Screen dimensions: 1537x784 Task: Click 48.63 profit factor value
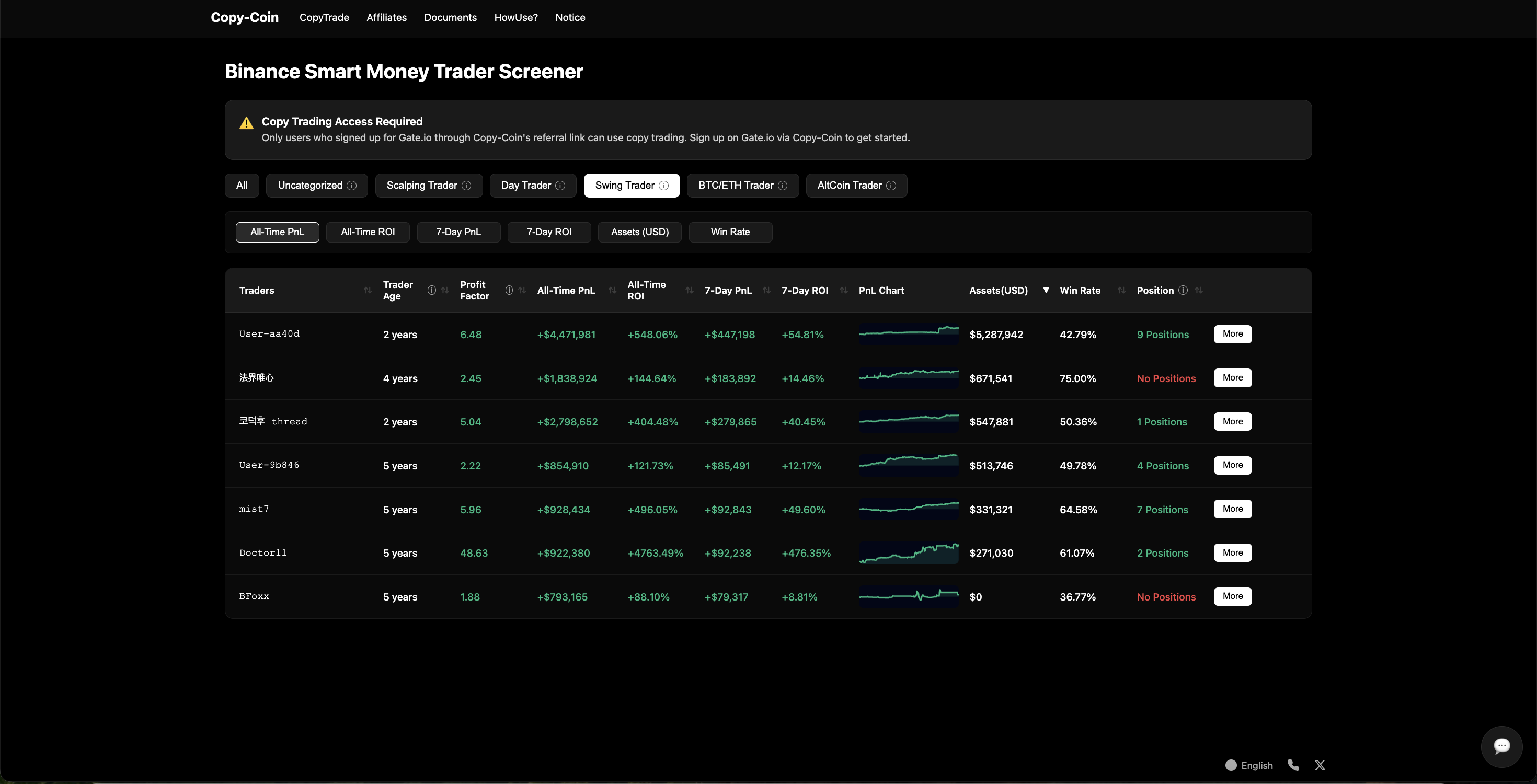pyautogui.click(x=474, y=553)
